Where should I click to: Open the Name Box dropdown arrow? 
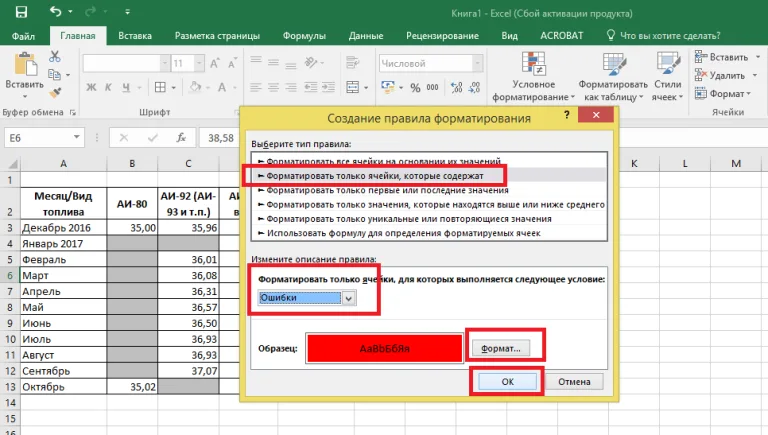point(76,137)
